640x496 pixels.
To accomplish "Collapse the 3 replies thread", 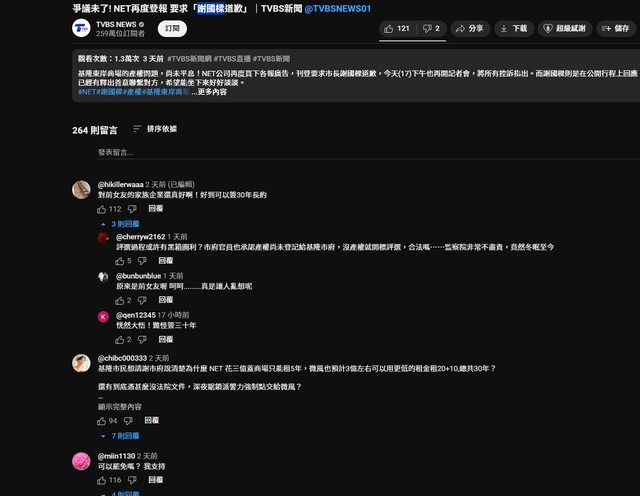I will (120, 224).
